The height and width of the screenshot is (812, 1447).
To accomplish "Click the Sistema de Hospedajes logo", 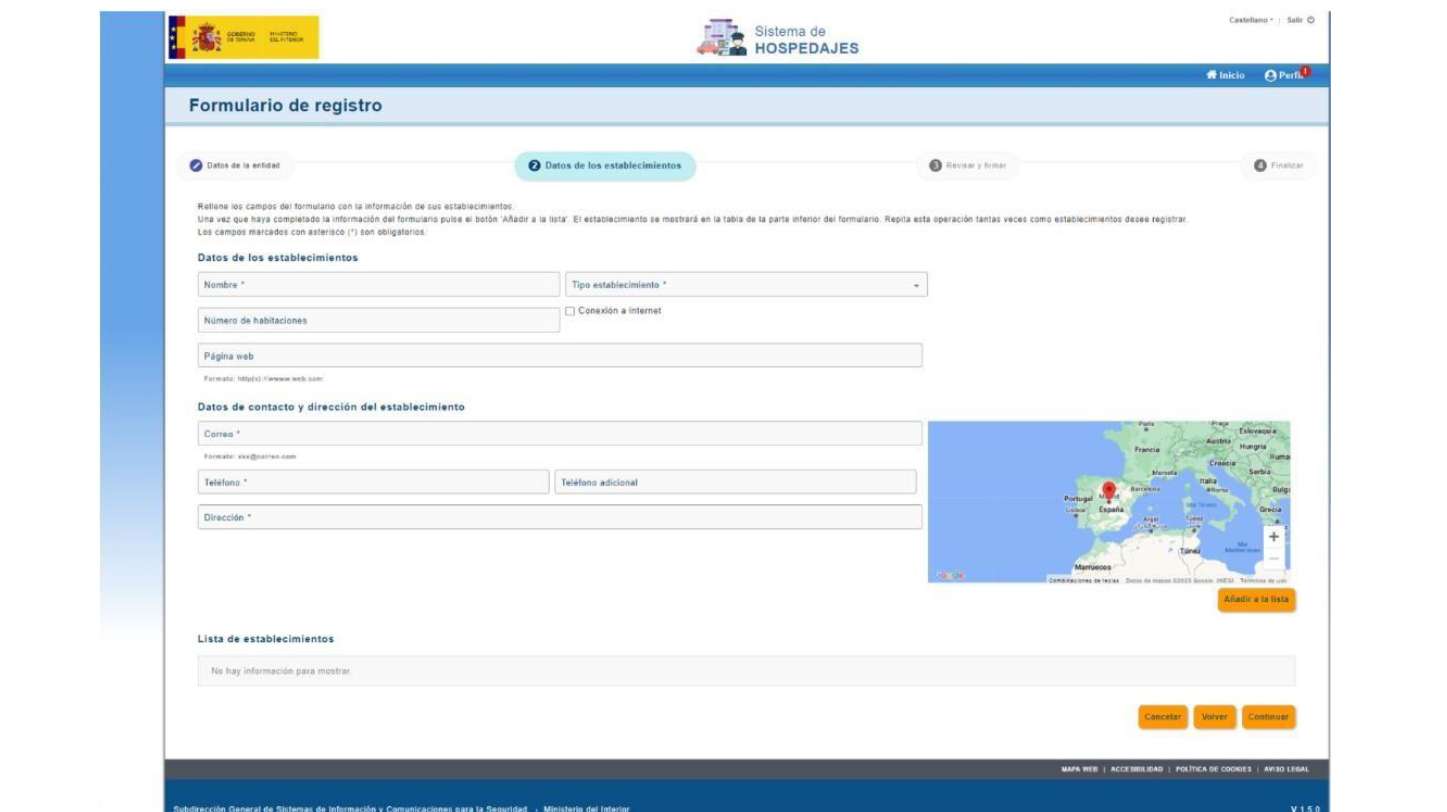I will 777,39.
